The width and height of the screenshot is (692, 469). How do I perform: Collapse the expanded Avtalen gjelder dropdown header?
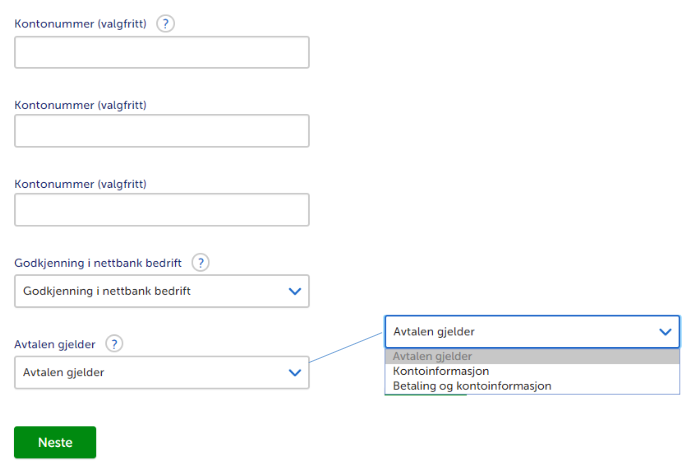520,331
